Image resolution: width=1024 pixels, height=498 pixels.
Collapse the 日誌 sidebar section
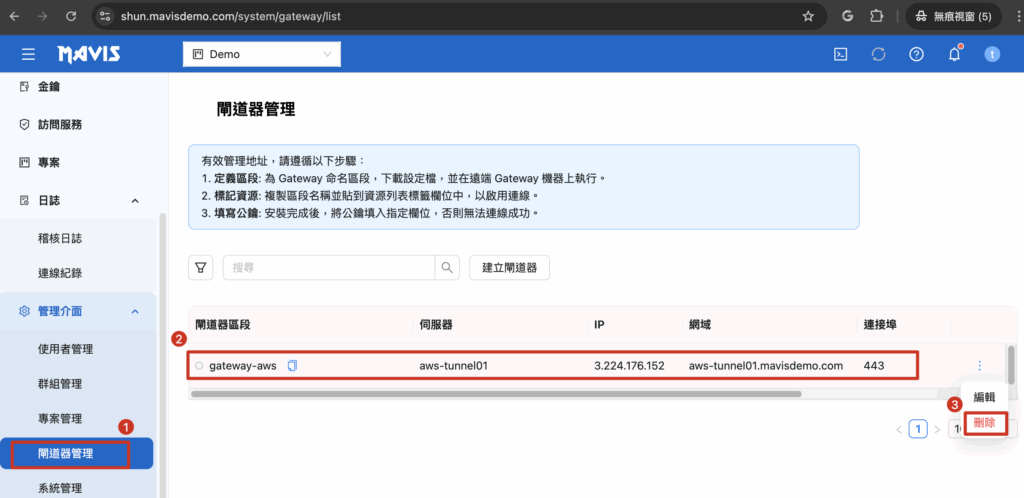(135, 201)
